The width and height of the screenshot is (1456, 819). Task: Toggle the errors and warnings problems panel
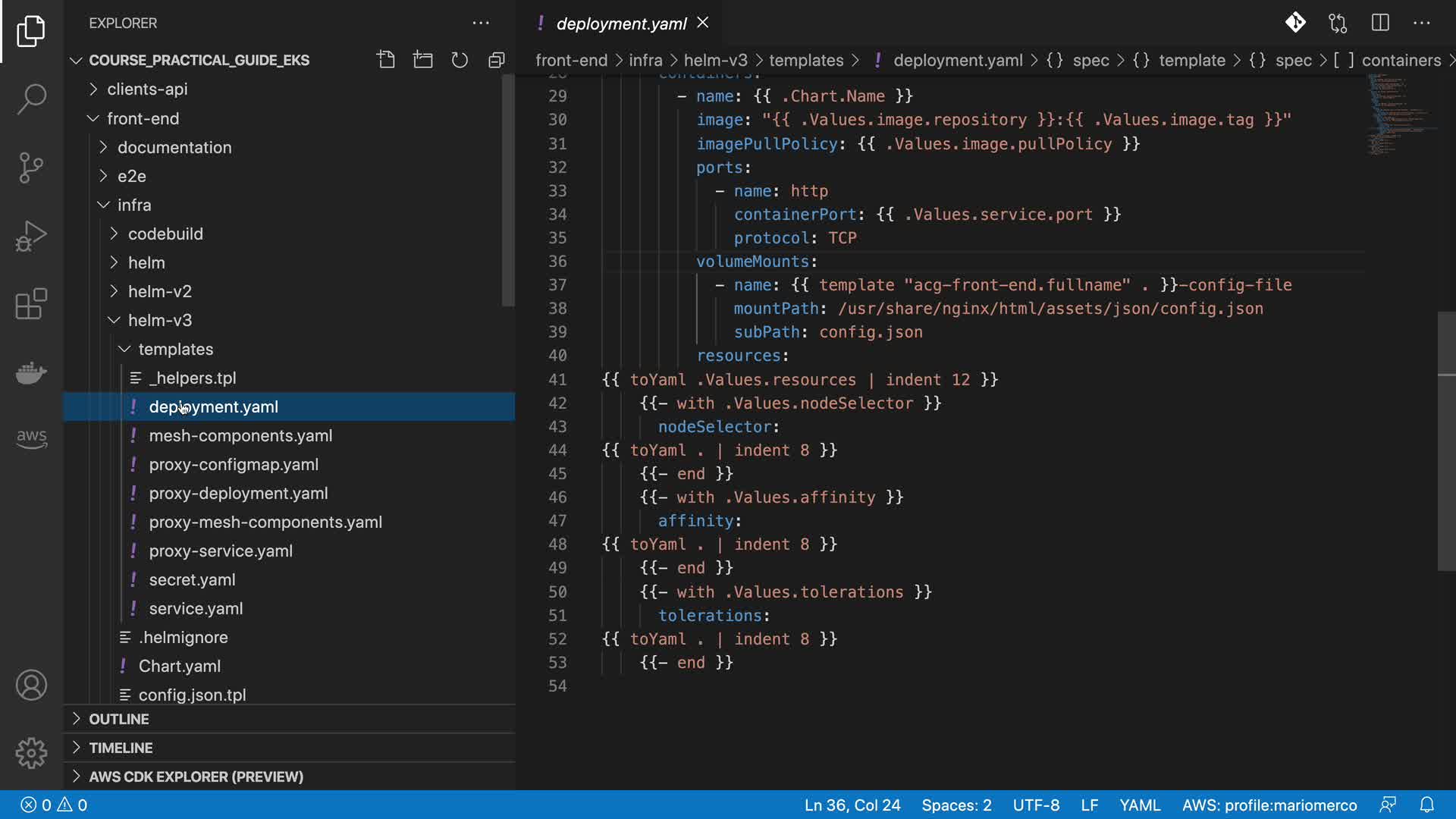coord(54,805)
